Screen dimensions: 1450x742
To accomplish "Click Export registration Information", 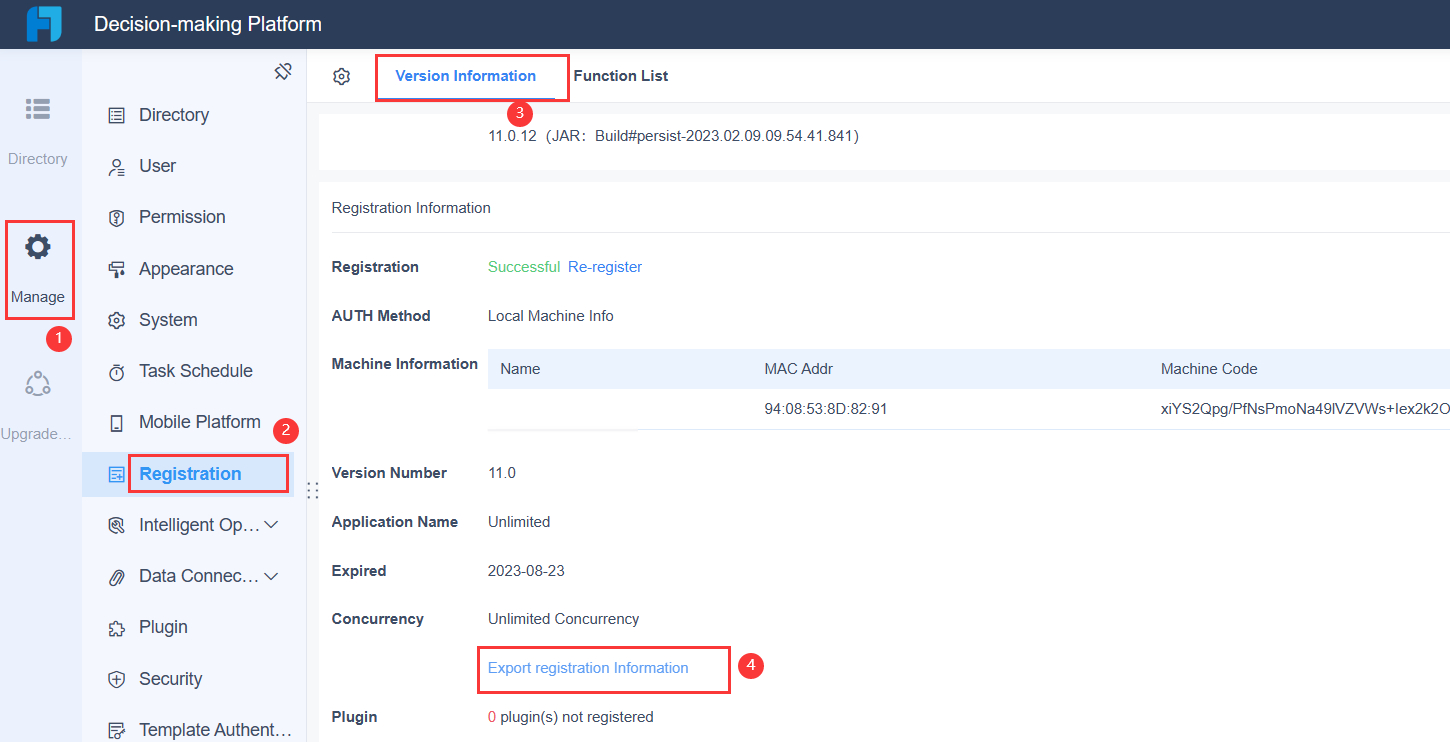I will coord(587,668).
